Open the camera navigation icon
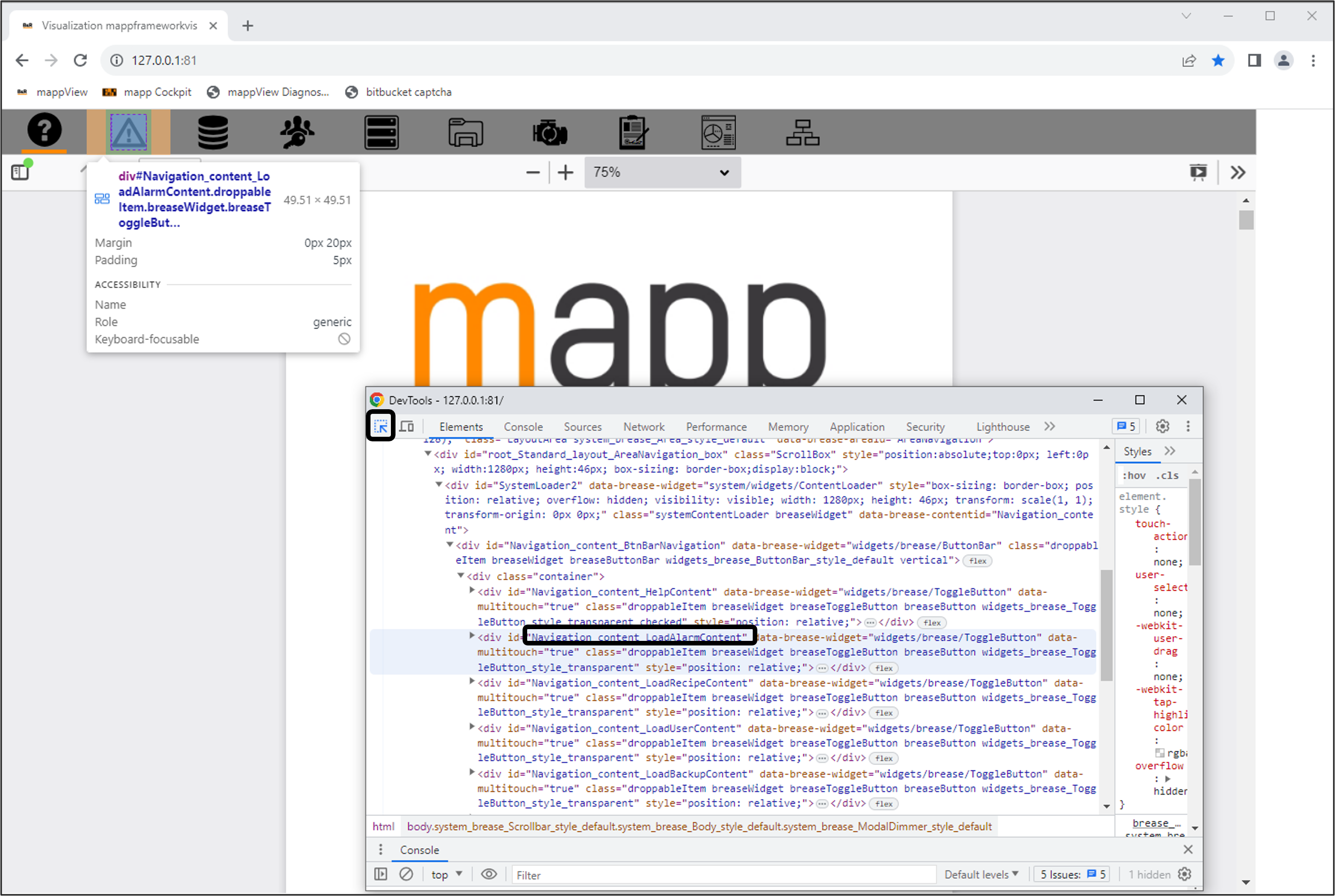 (550, 132)
